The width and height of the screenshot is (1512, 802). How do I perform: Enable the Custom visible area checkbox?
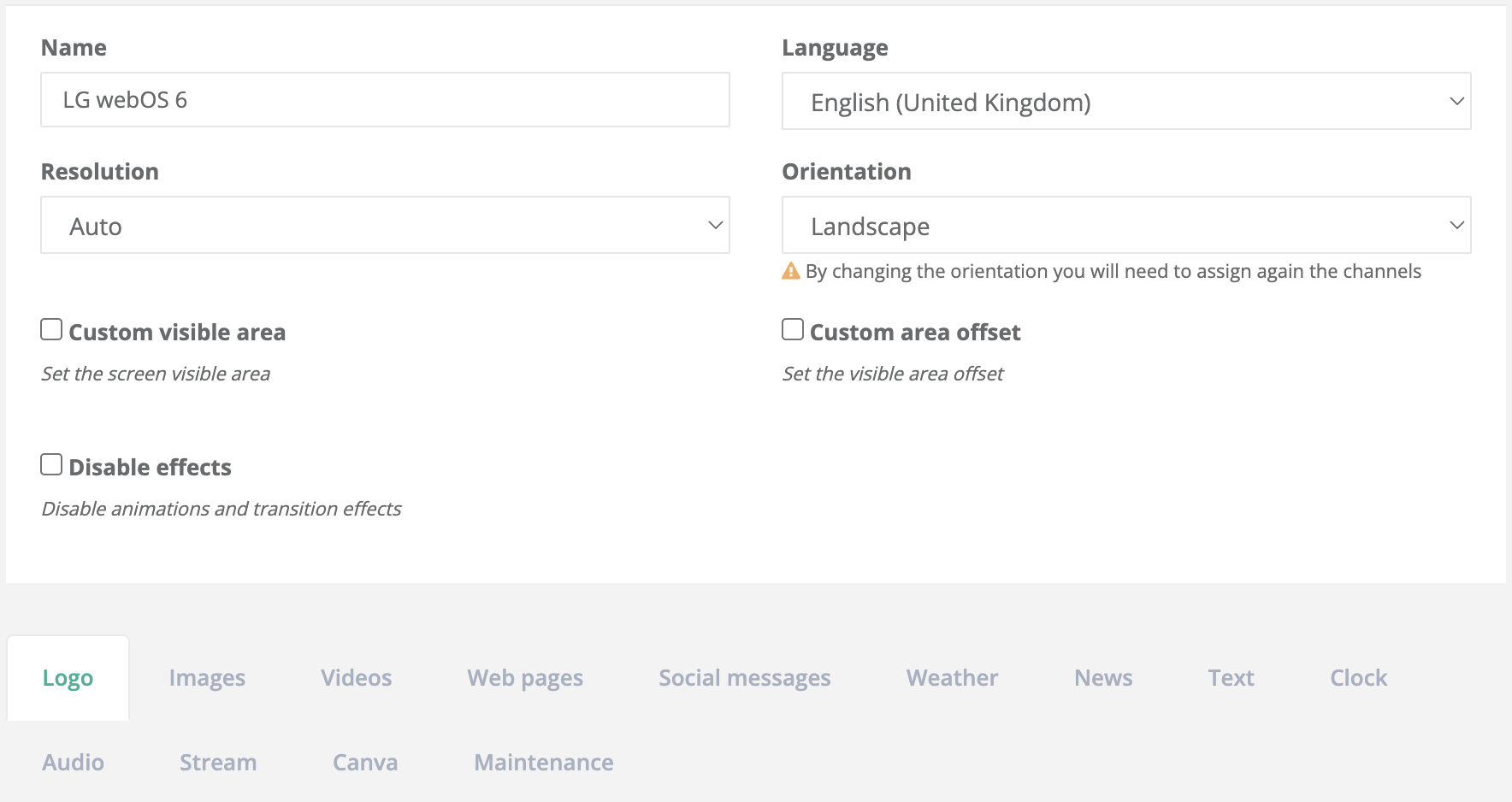pyautogui.click(x=51, y=330)
